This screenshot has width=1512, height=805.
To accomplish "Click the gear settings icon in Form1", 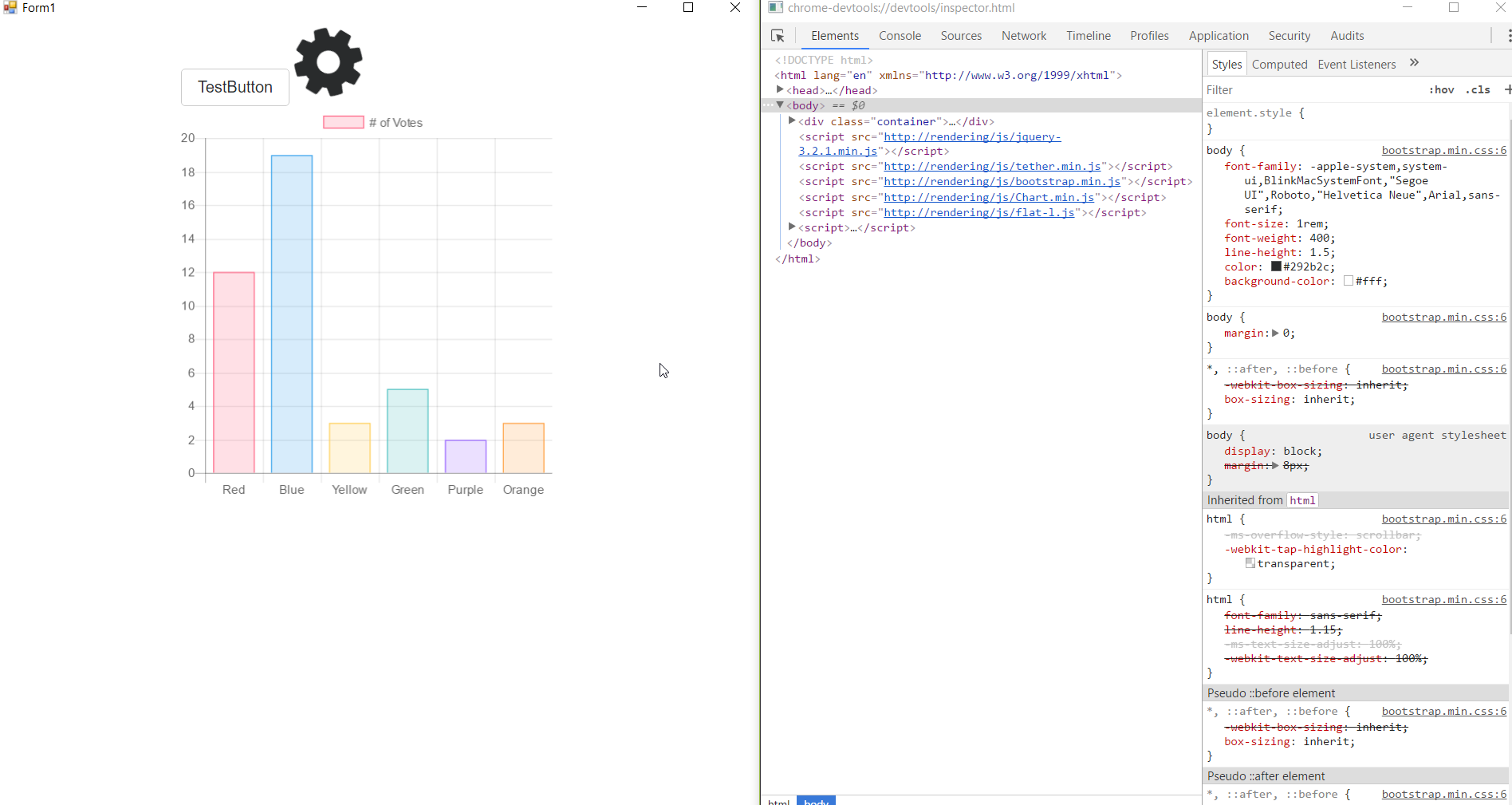I will (x=329, y=61).
